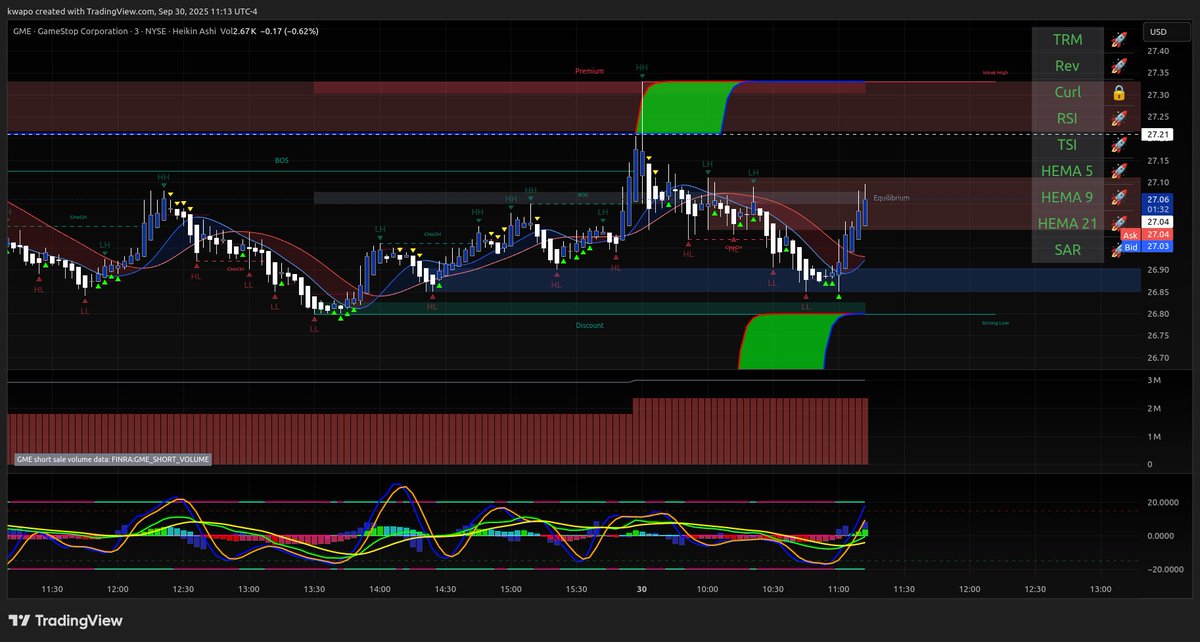1200x642 pixels.
Task: Select the Curl row label
Action: point(1067,92)
